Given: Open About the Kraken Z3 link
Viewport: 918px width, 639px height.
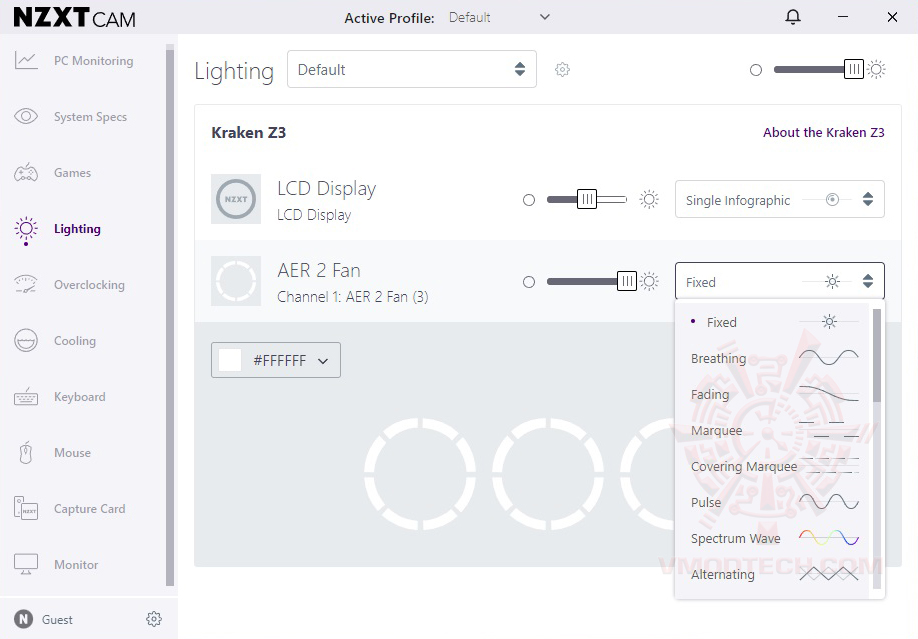Looking at the screenshot, I should (x=823, y=132).
